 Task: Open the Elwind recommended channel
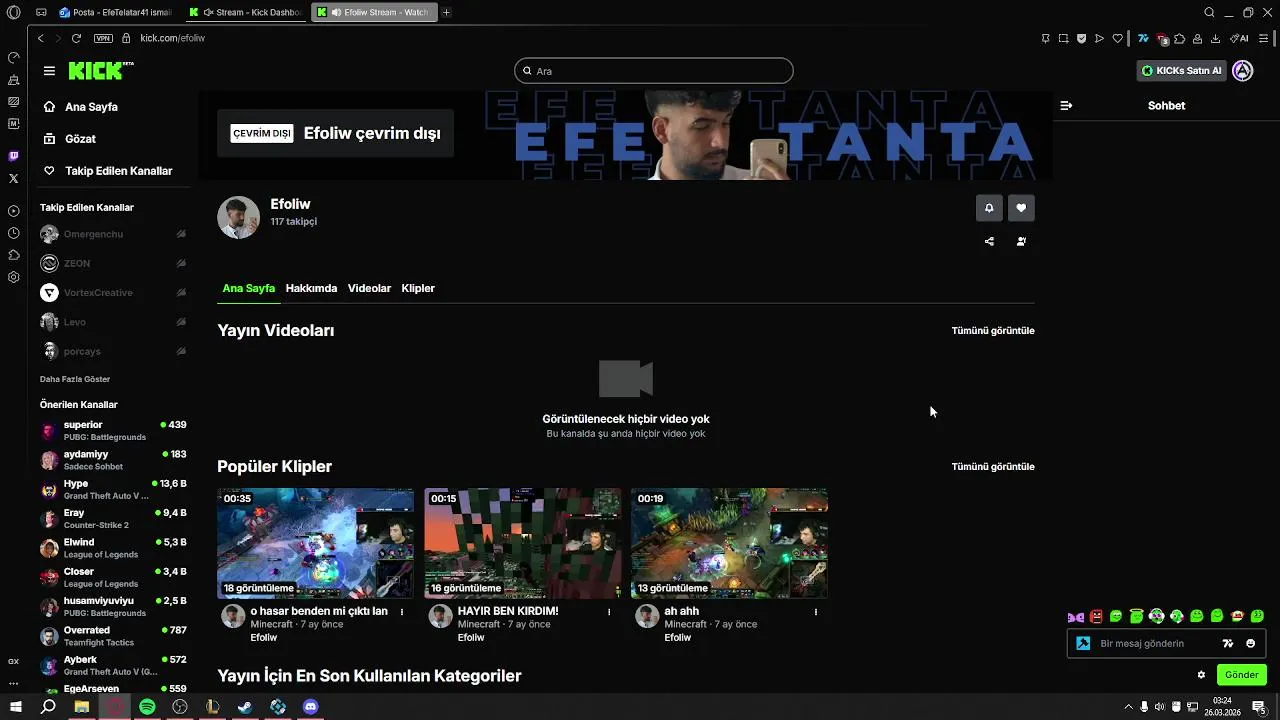click(x=113, y=548)
